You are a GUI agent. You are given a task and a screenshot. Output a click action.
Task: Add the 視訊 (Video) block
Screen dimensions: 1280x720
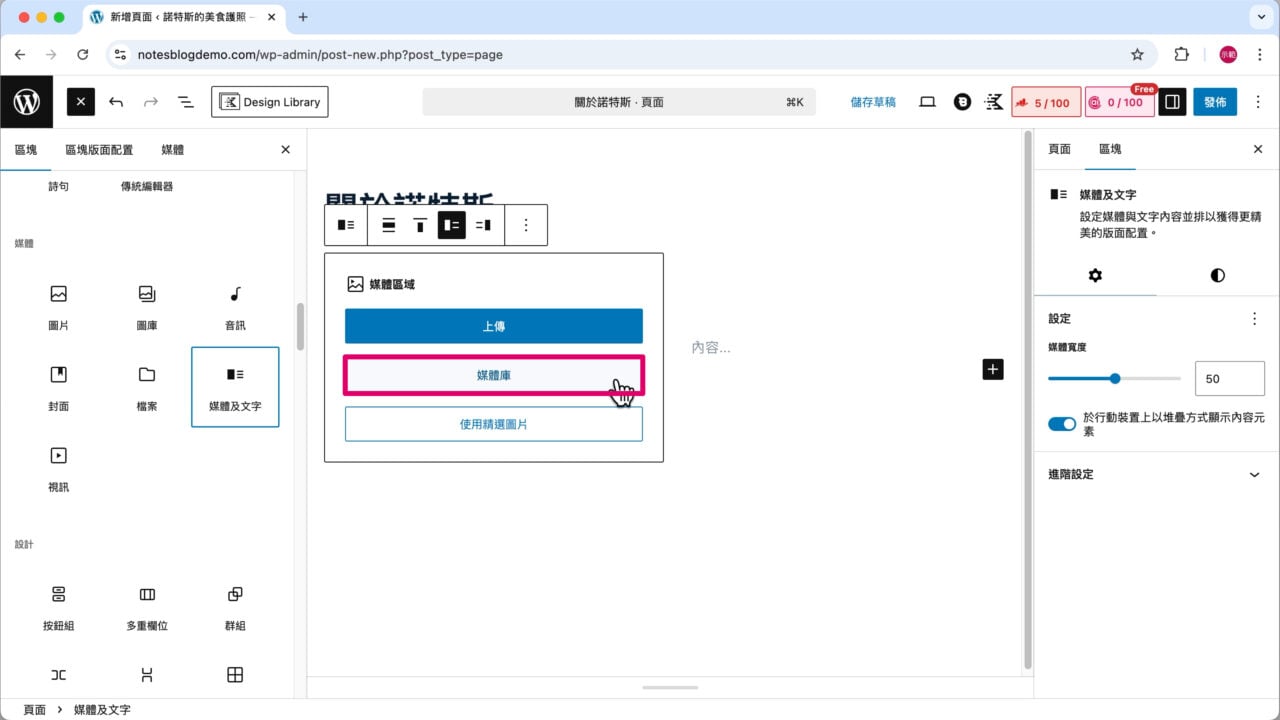[59, 467]
